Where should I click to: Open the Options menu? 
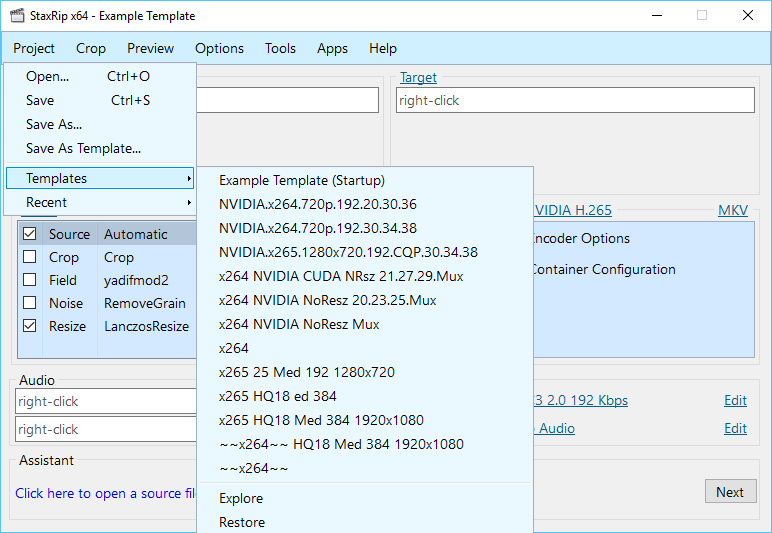coord(219,48)
